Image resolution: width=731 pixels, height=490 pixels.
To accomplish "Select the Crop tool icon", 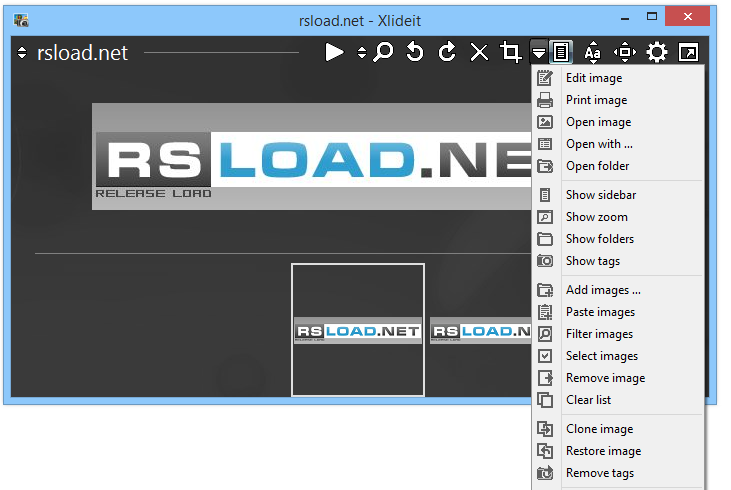I will (510, 52).
